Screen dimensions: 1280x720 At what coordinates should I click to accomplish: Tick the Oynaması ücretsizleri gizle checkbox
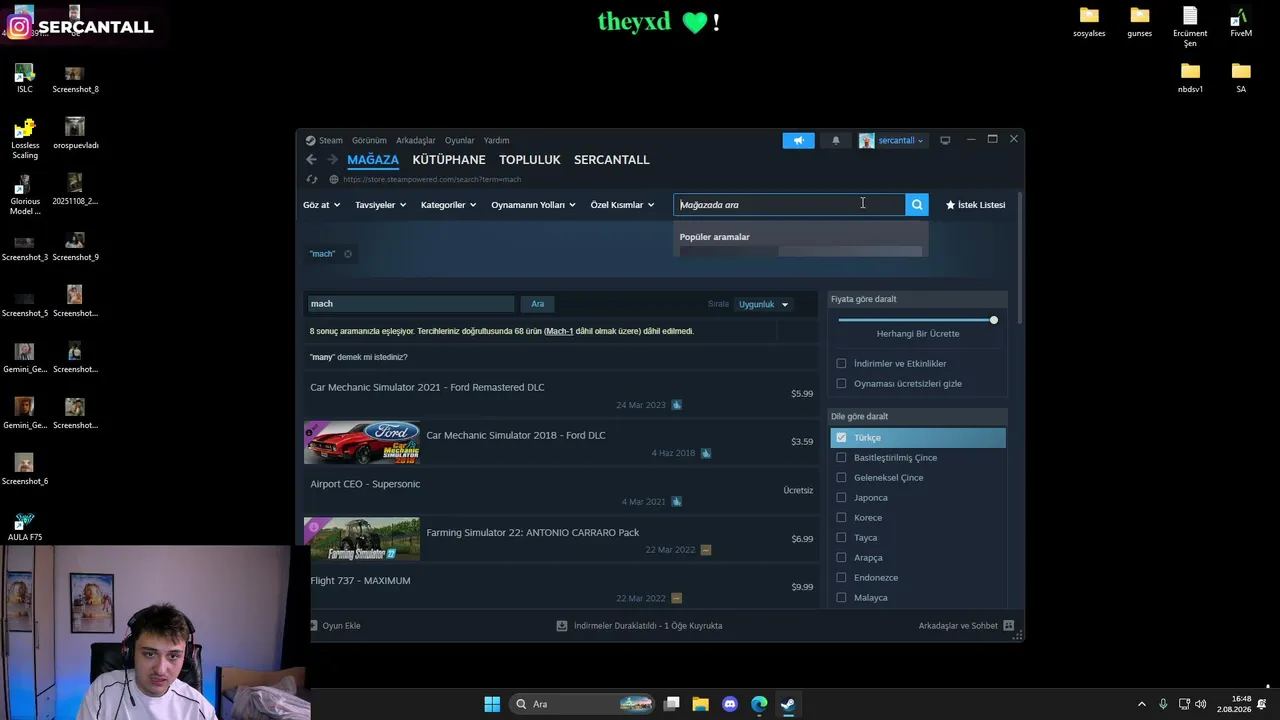tap(841, 384)
